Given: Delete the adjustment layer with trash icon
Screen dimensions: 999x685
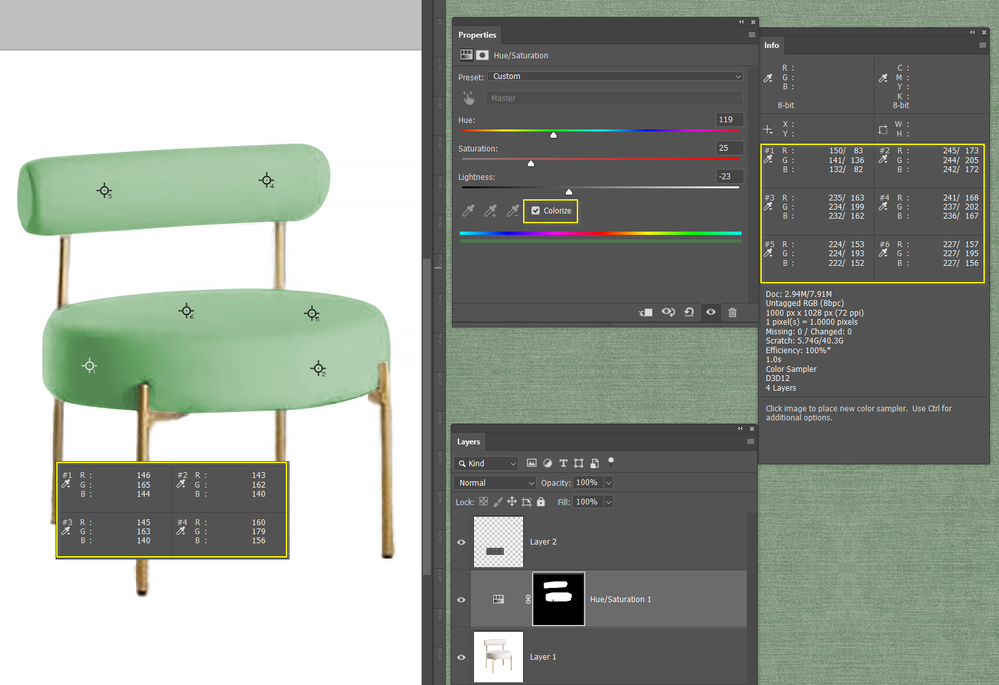Looking at the screenshot, I should point(733,312).
